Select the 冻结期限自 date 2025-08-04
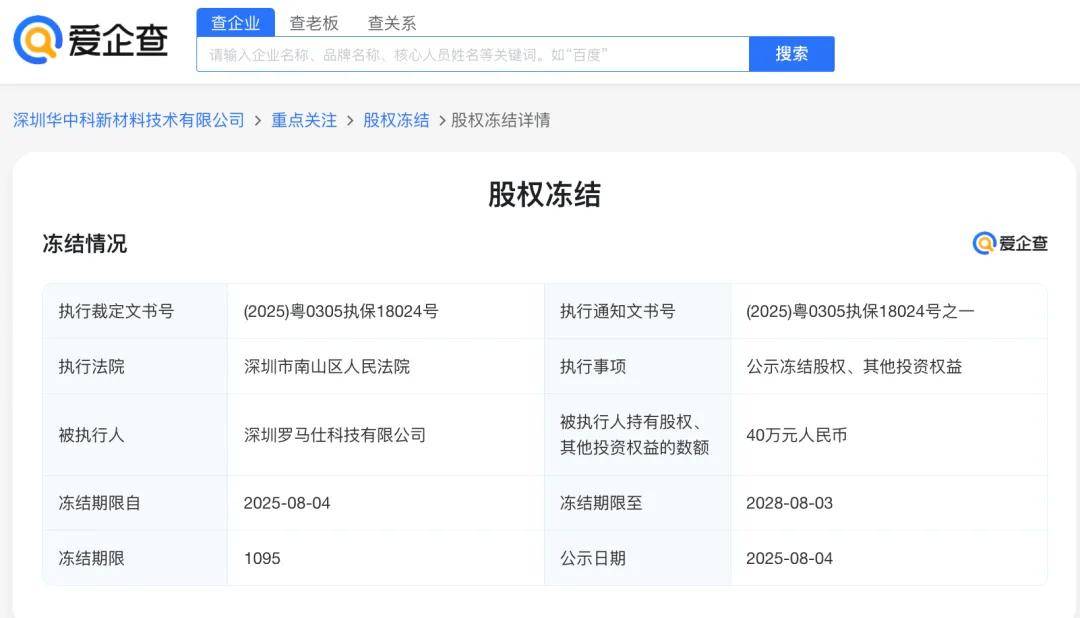Image resolution: width=1080 pixels, height=618 pixels. [x=287, y=503]
